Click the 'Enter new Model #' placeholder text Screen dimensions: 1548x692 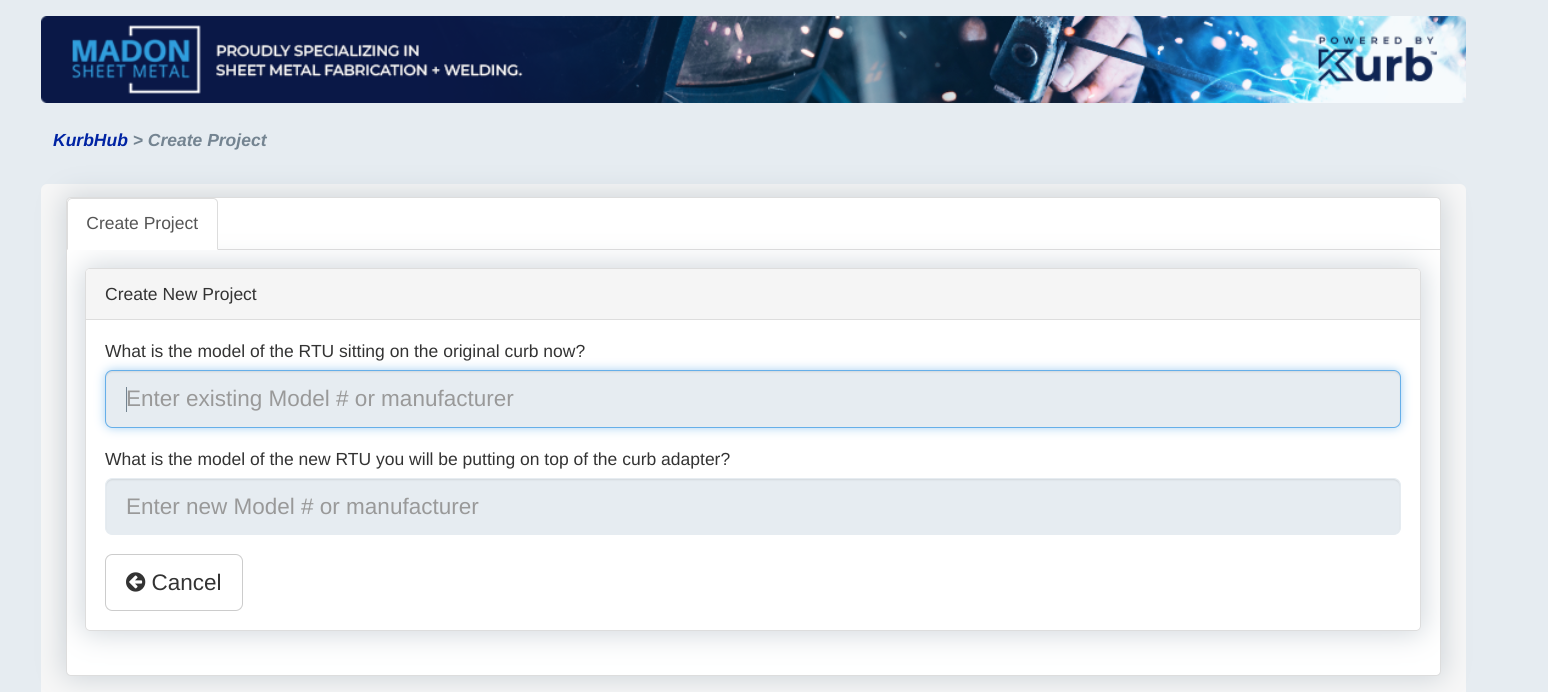click(x=302, y=507)
